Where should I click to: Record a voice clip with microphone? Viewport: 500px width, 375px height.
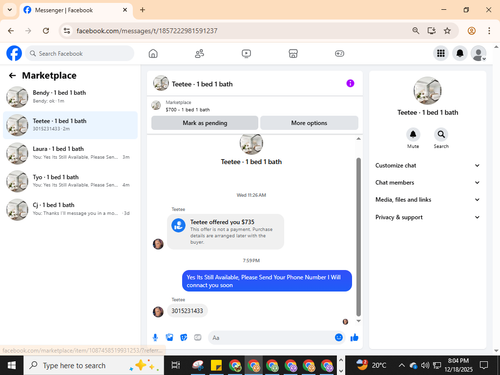coord(155,338)
